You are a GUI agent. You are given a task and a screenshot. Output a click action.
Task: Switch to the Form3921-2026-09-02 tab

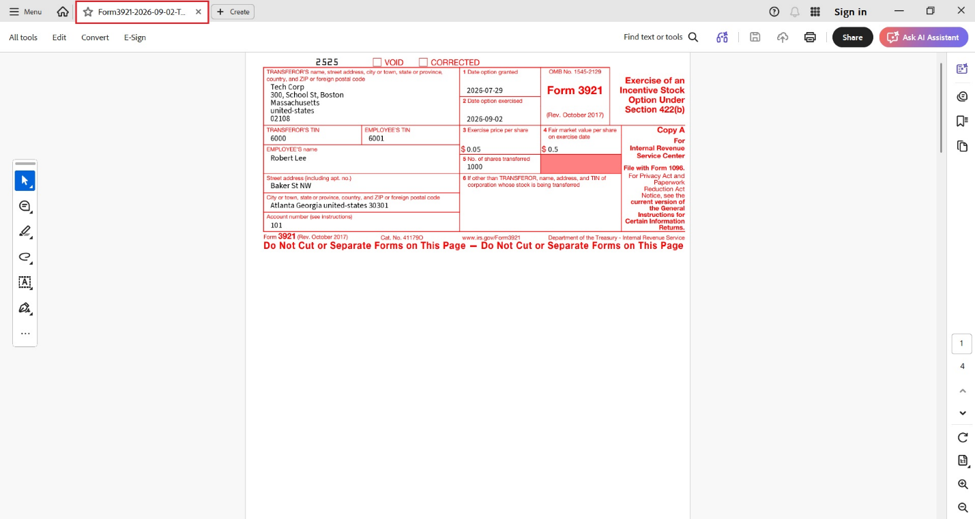142,12
